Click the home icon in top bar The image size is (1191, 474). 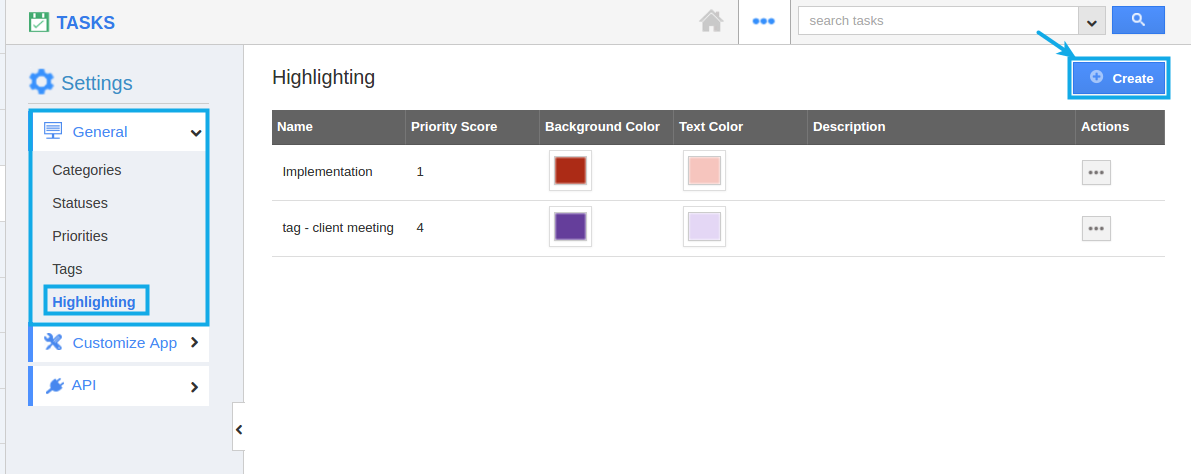click(x=711, y=21)
